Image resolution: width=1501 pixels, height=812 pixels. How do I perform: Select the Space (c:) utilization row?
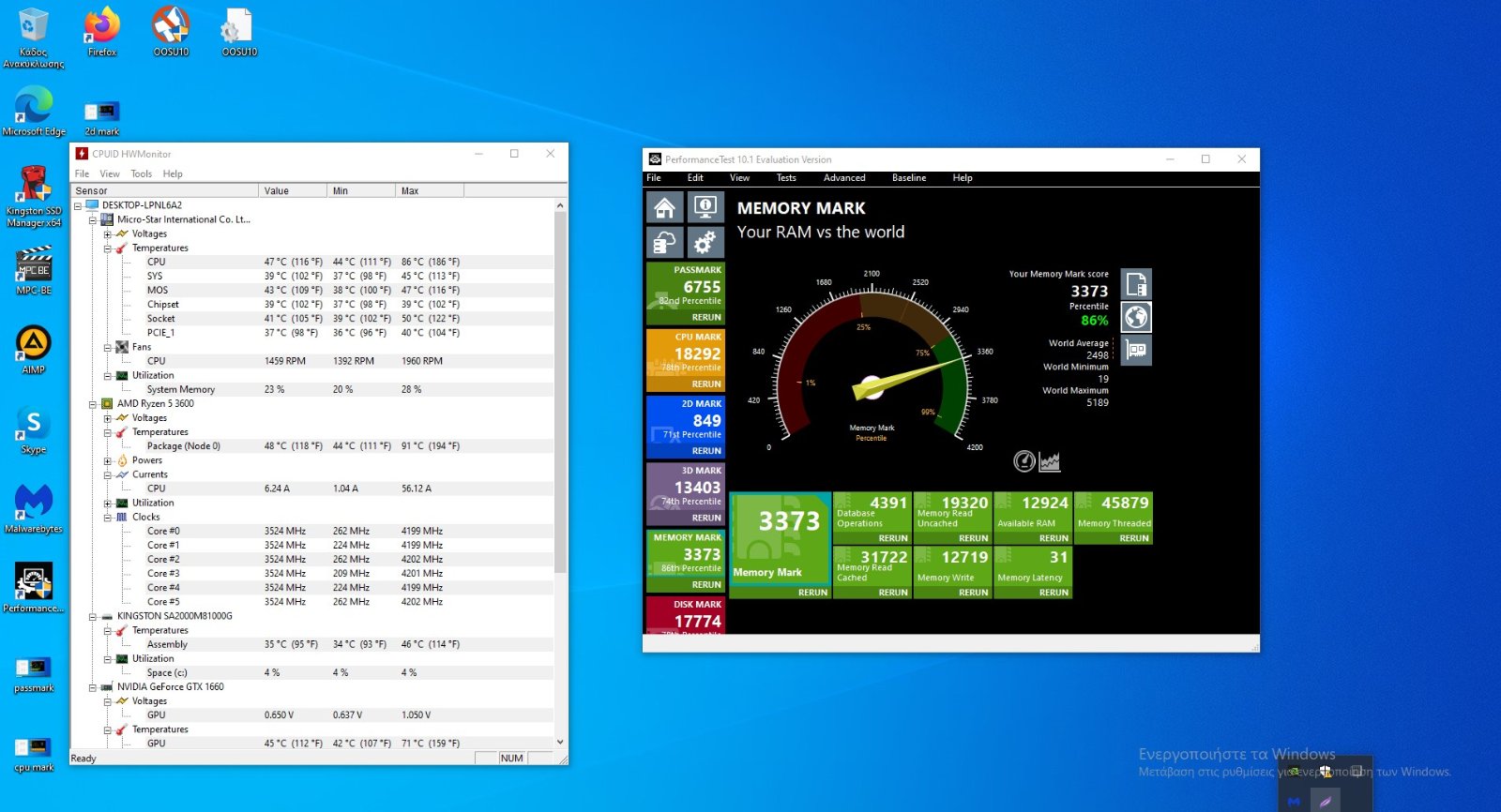[312, 673]
